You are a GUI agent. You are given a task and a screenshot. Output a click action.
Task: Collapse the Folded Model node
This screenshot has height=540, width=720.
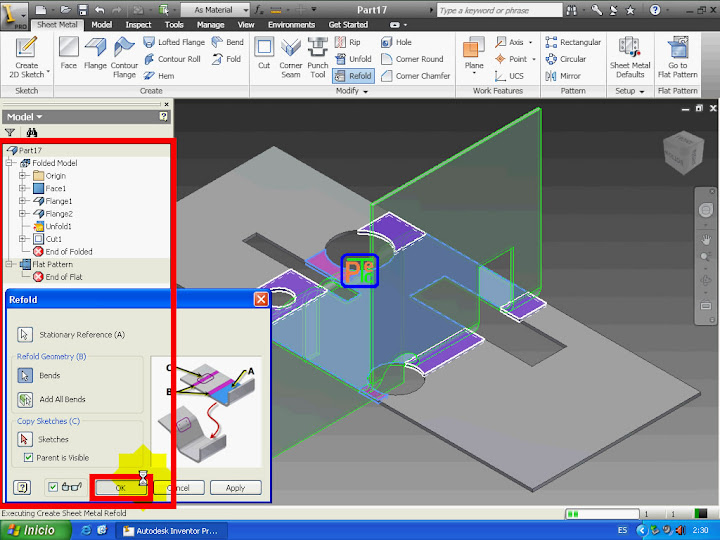(x=9, y=163)
